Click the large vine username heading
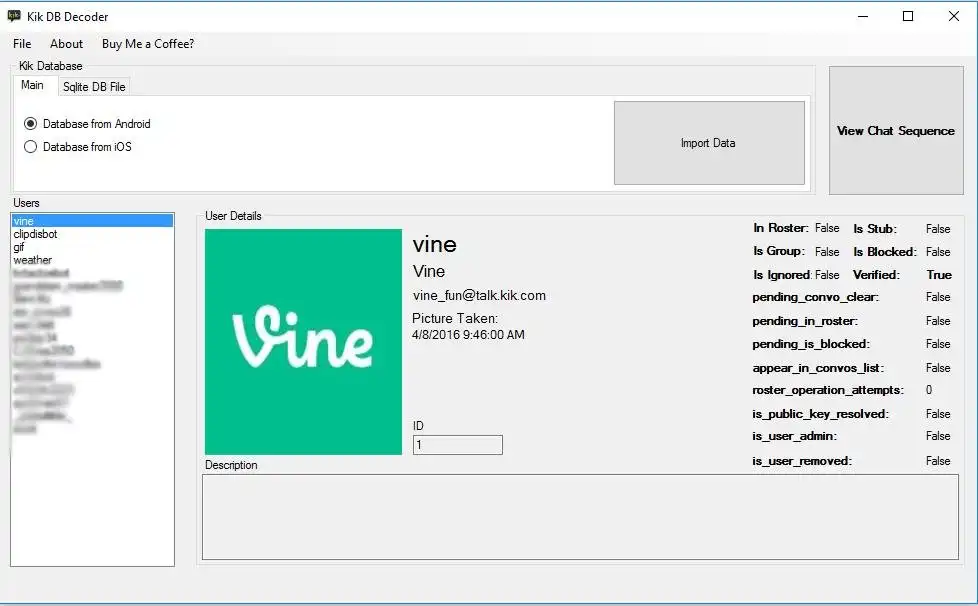The image size is (978, 606). (x=434, y=244)
